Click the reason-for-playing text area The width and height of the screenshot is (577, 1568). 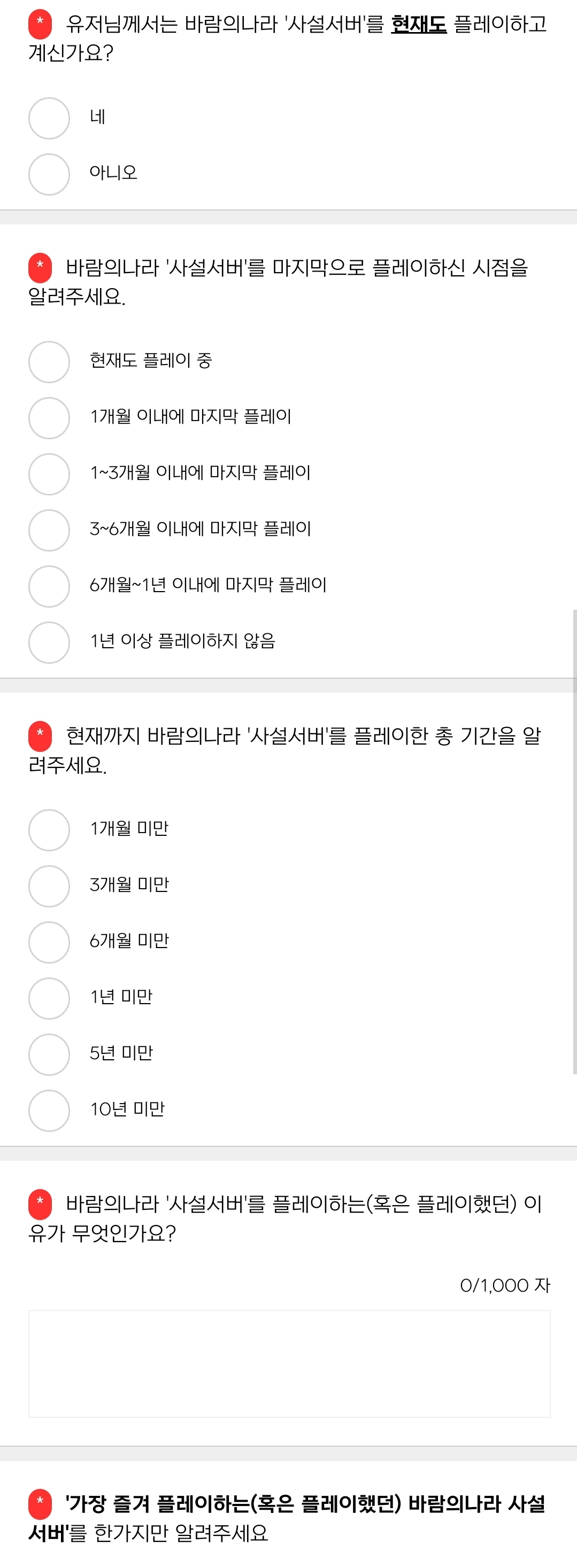click(x=289, y=1363)
